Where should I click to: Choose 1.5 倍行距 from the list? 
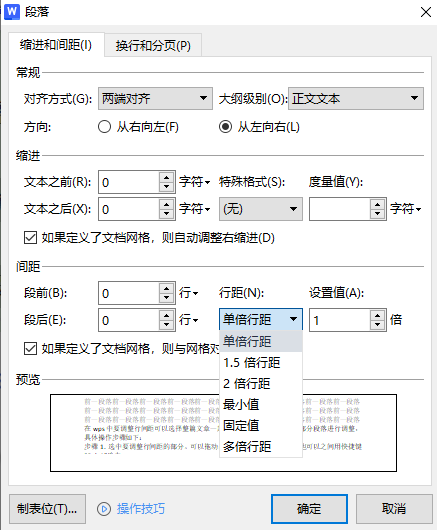(x=261, y=362)
